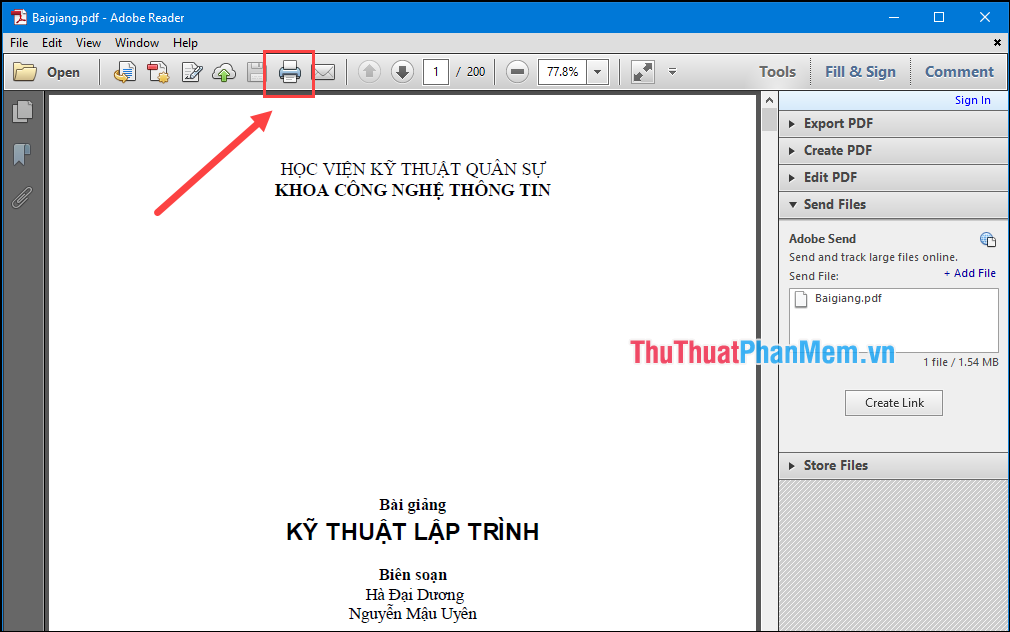
Task: Click the Print icon in toolbar
Action: click(289, 72)
